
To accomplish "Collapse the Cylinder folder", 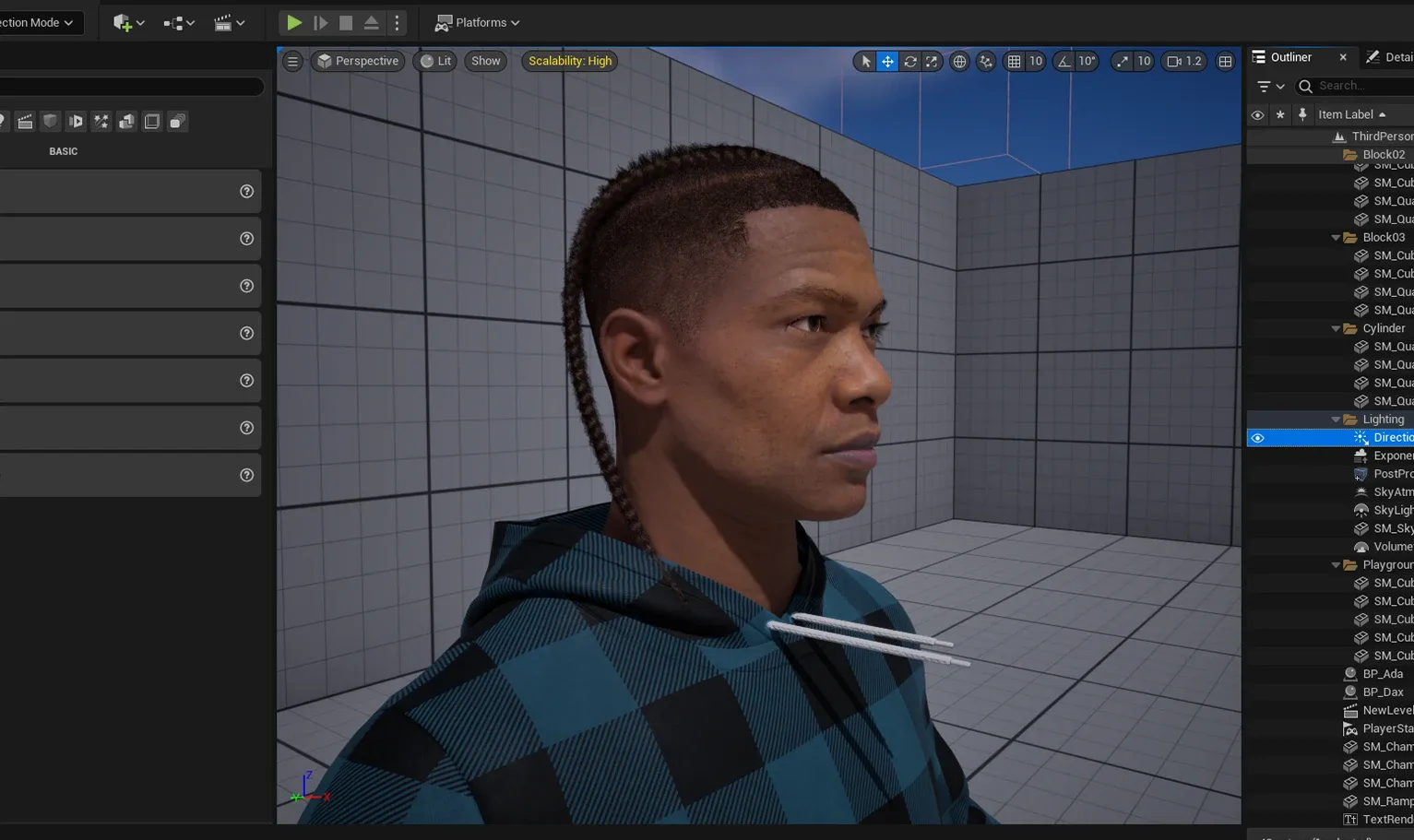I will 1336,328.
